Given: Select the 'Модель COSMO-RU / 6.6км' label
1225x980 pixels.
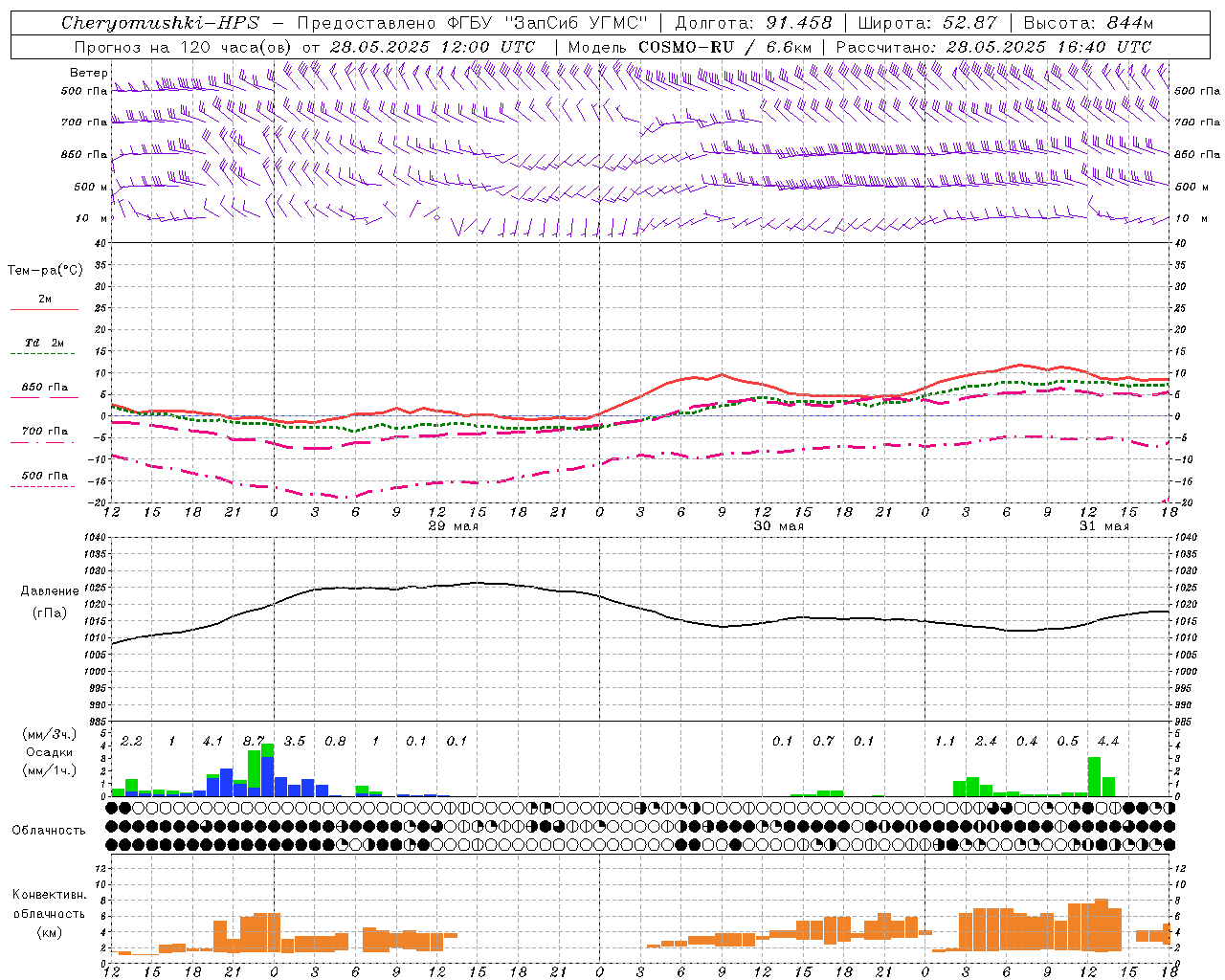Looking at the screenshot, I should tap(690, 47).
